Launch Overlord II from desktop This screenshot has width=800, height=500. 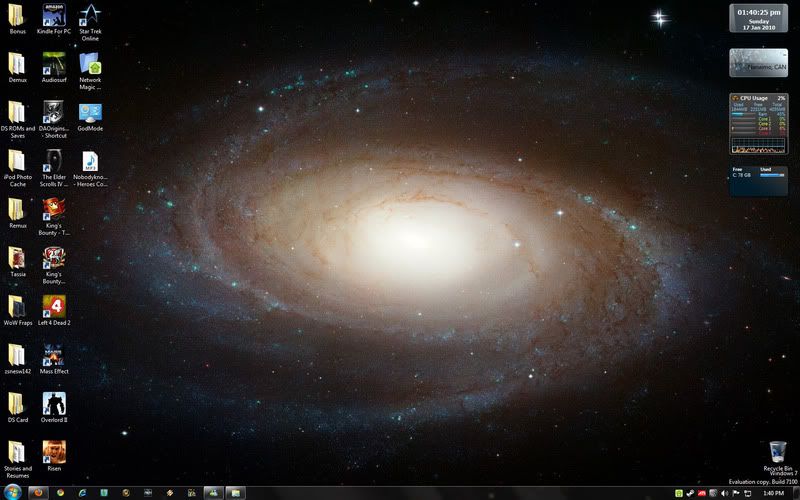54,404
